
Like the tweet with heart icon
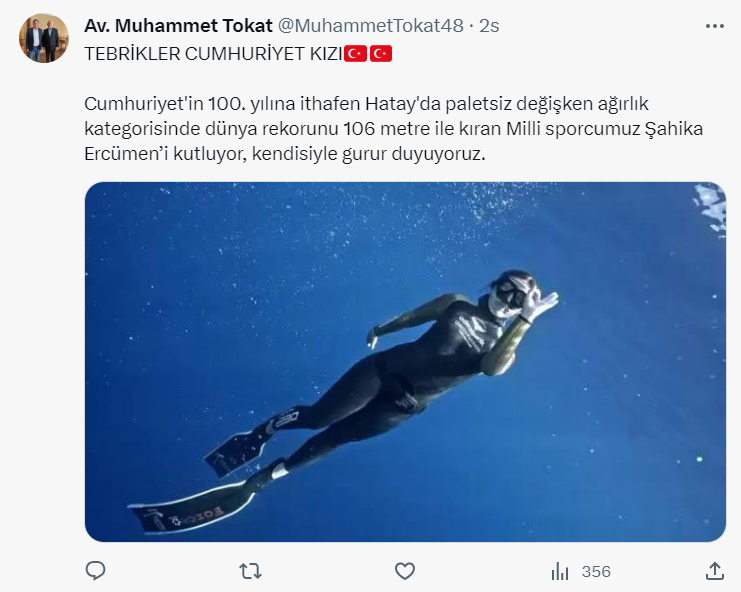[405, 571]
